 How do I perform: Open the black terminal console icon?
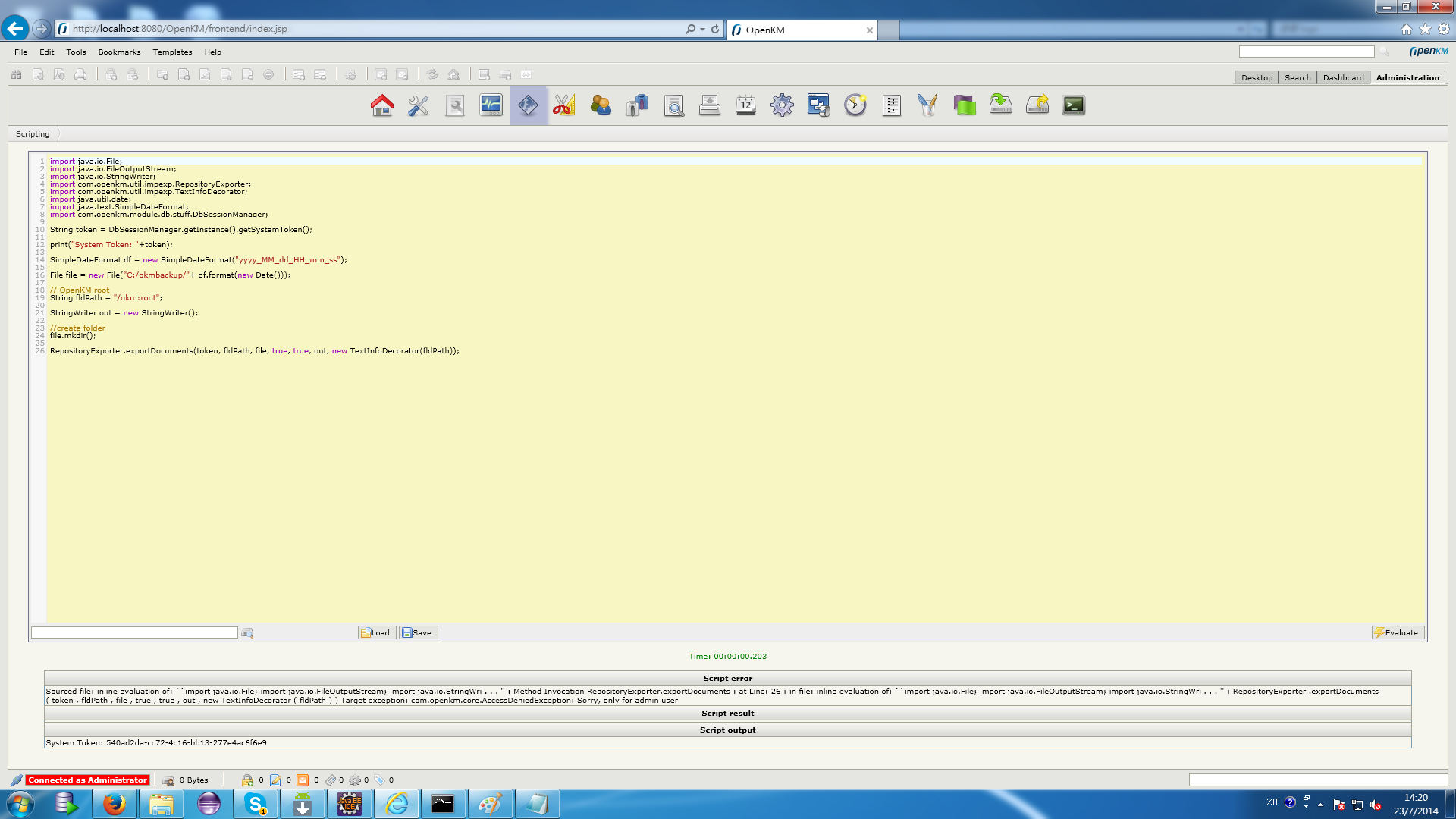[x=1074, y=105]
